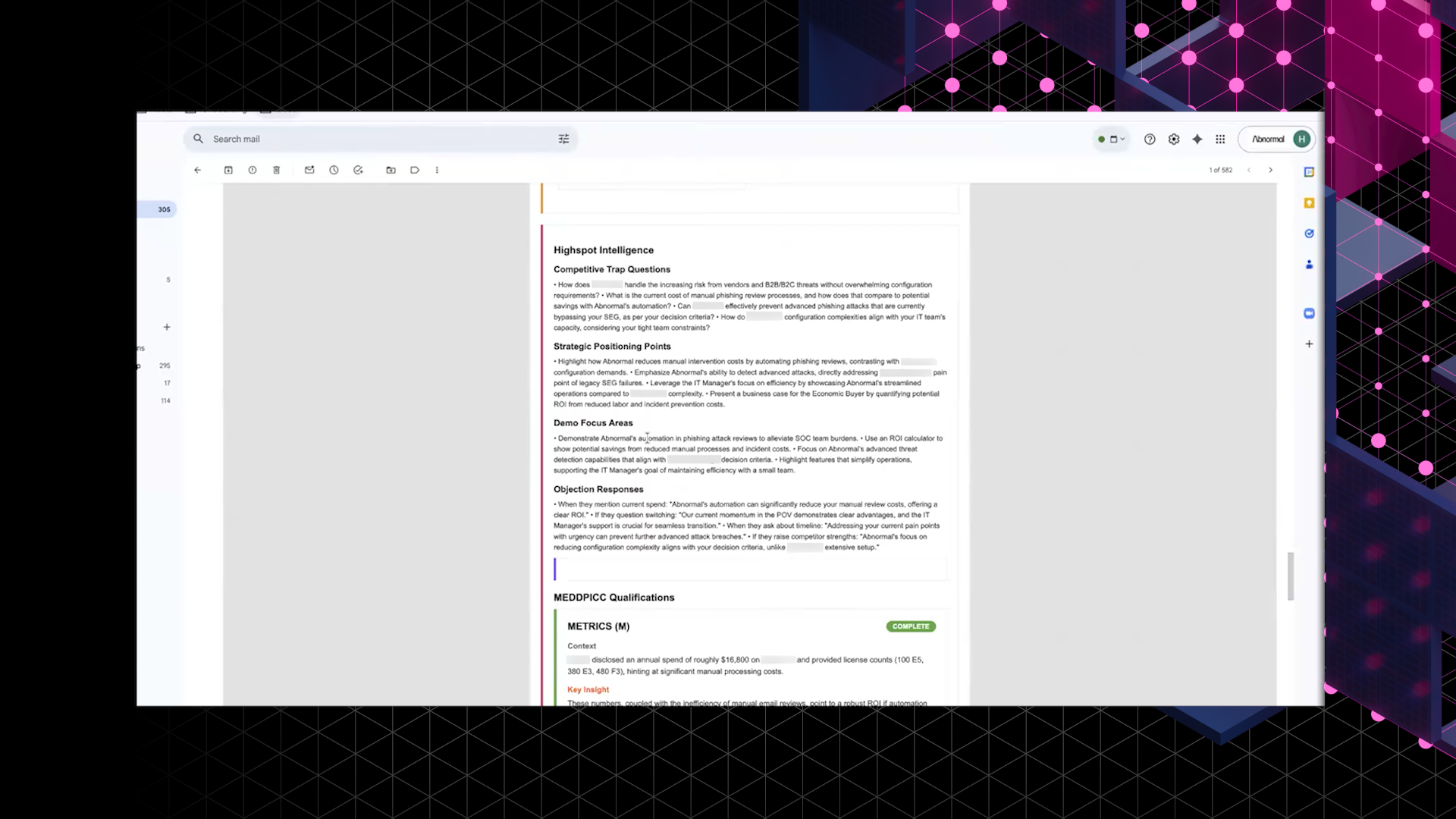Select the label with count 295
1456x819 pixels.
click(x=156, y=366)
